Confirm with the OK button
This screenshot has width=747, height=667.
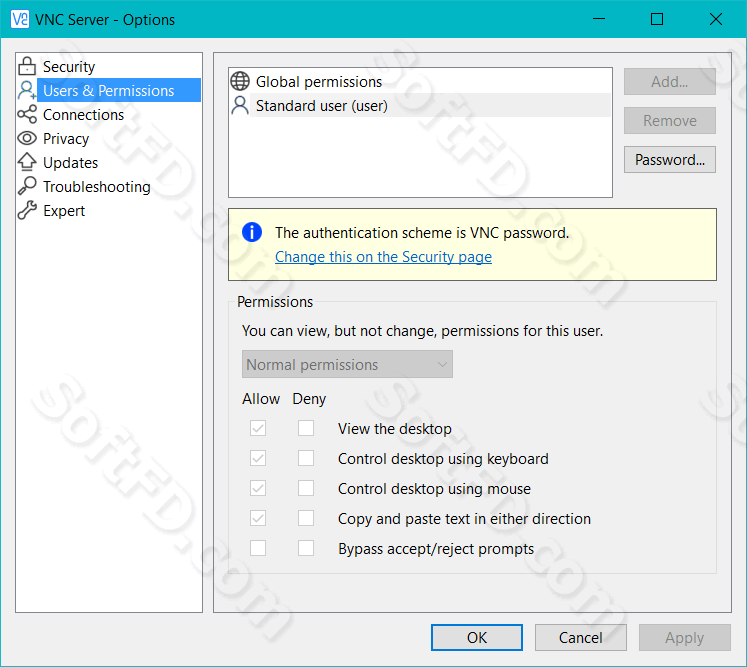476,637
